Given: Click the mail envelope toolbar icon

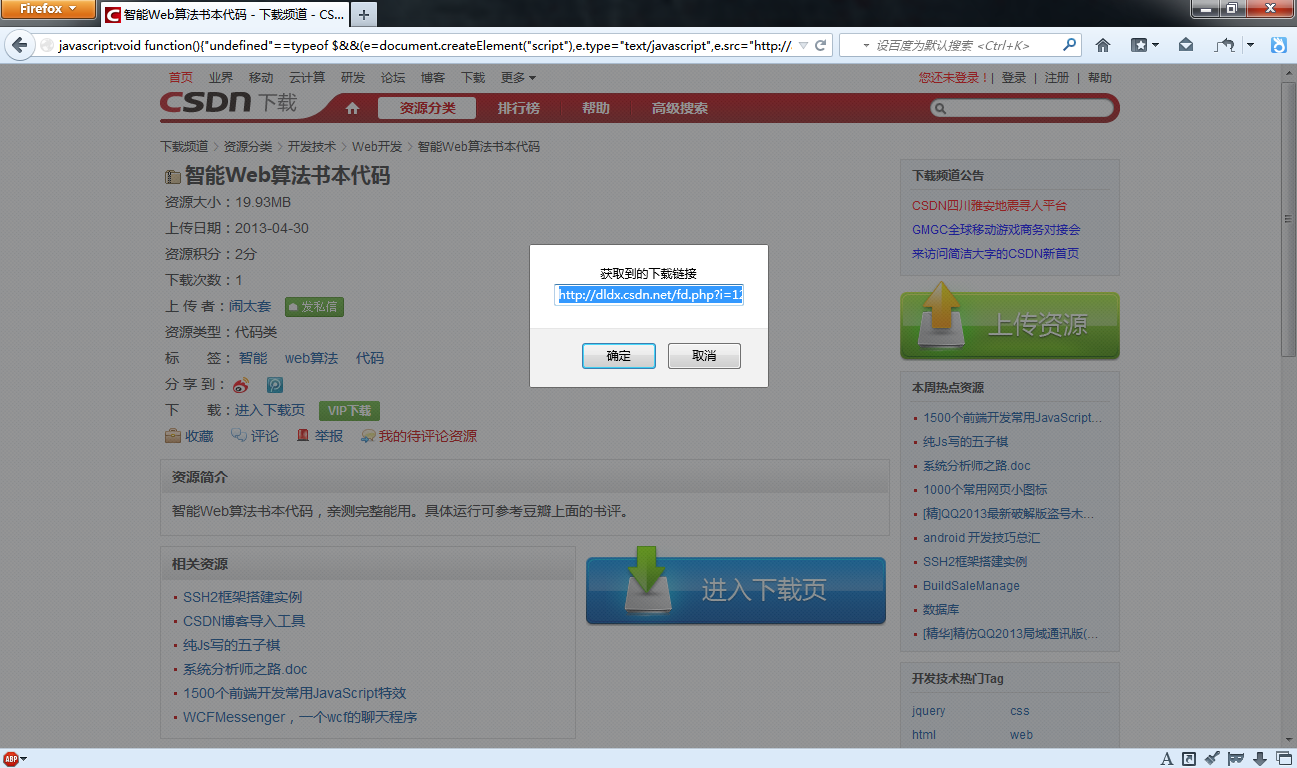Looking at the screenshot, I should (1186, 45).
